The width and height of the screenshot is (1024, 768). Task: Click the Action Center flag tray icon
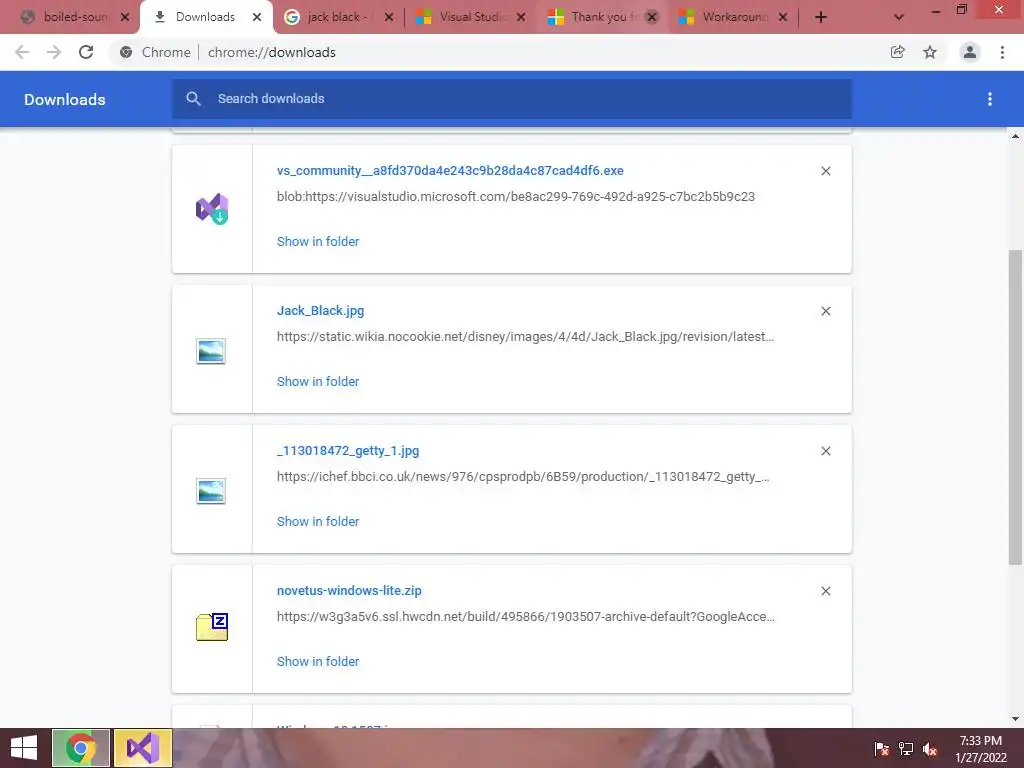(x=882, y=749)
